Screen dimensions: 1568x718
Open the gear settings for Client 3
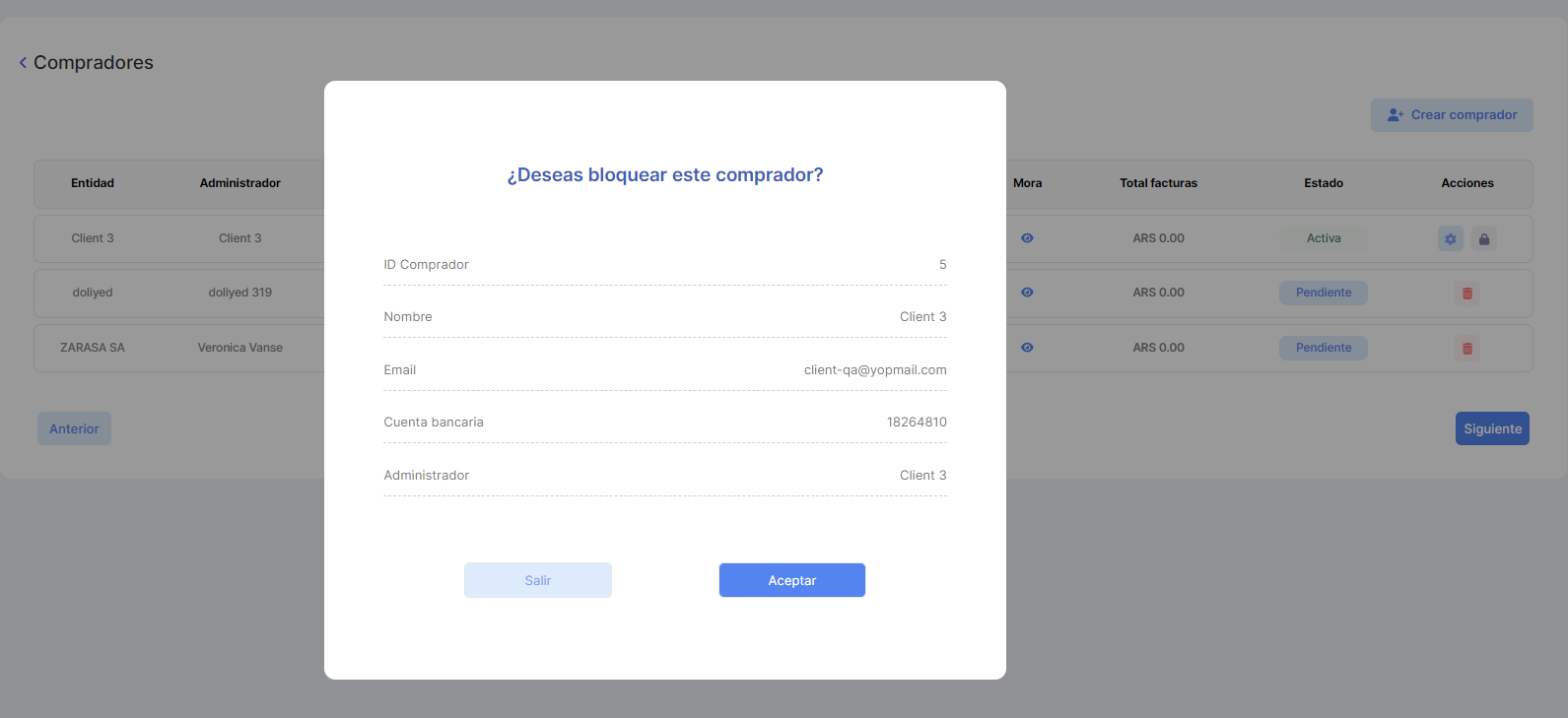pyautogui.click(x=1450, y=239)
